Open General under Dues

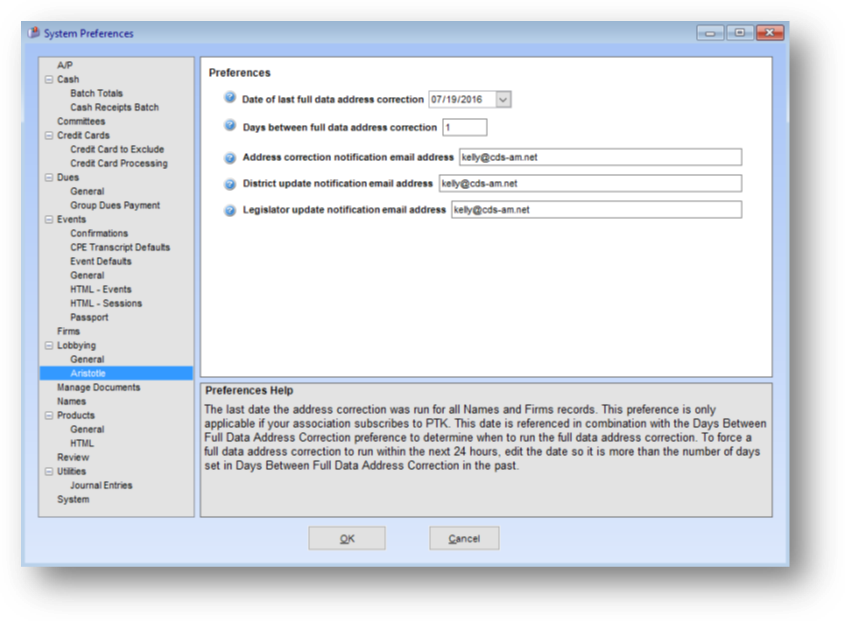pos(87,191)
